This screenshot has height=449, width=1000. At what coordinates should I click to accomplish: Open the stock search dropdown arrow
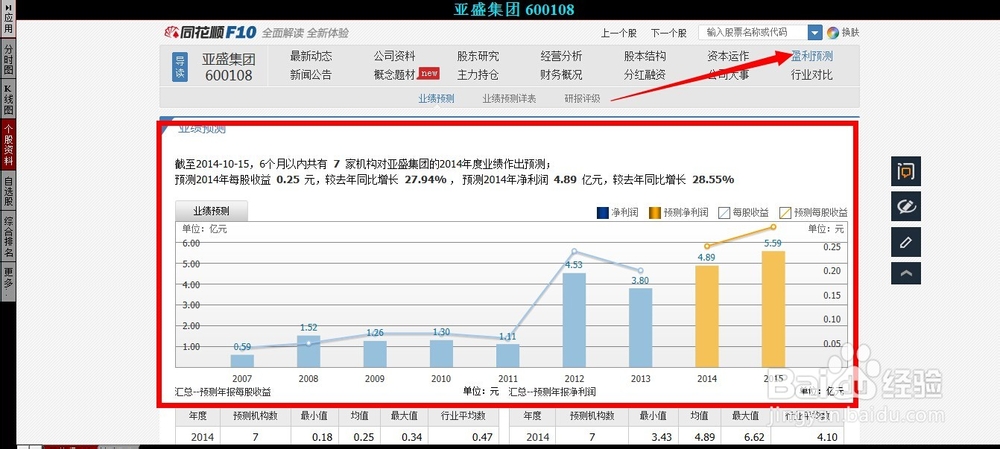tap(815, 33)
